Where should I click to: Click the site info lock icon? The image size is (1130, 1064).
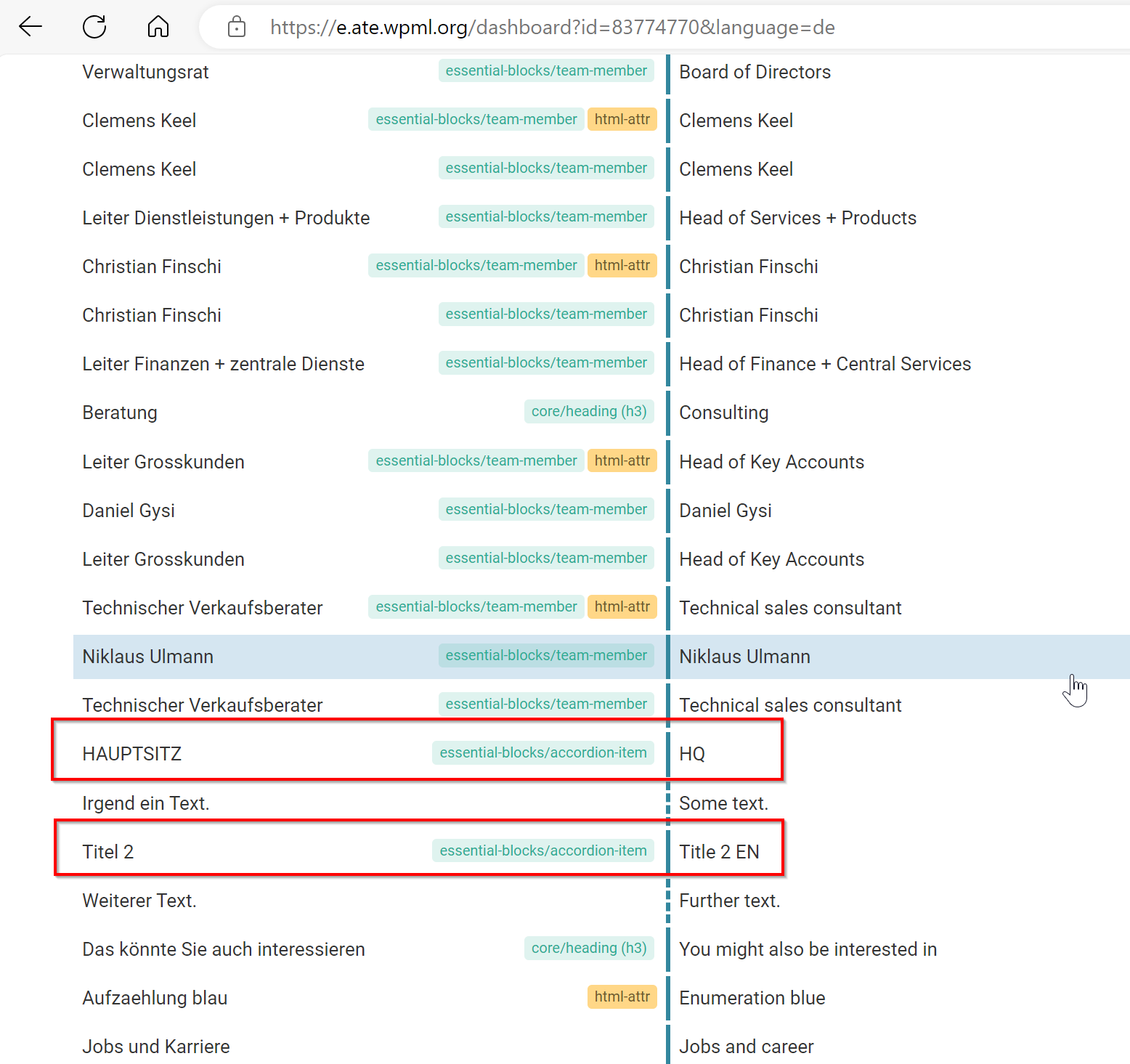point(236,28)
